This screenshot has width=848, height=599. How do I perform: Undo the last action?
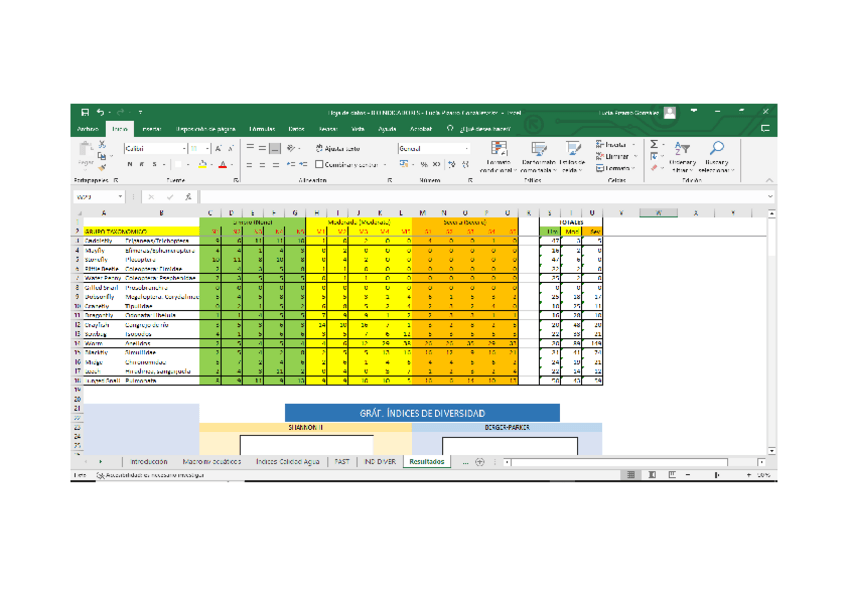(x=100, y=112)
